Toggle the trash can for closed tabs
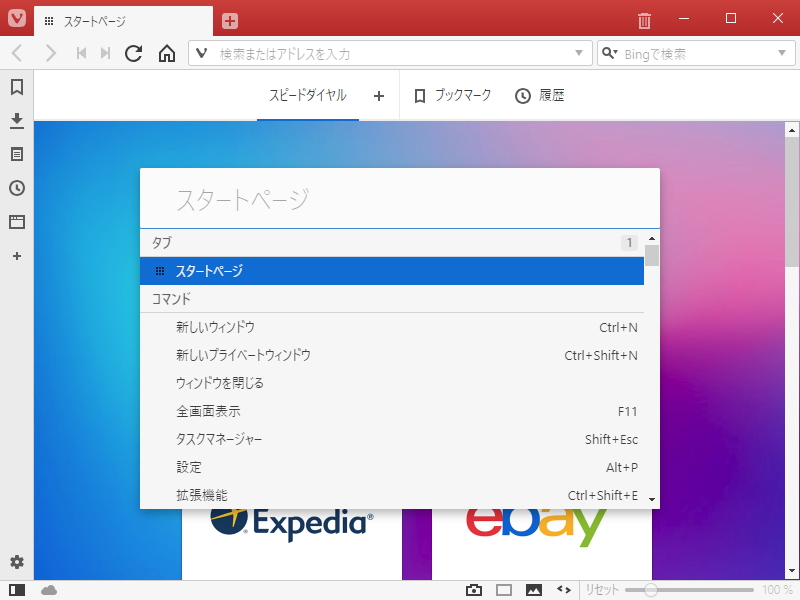 [x=644, y=18]
